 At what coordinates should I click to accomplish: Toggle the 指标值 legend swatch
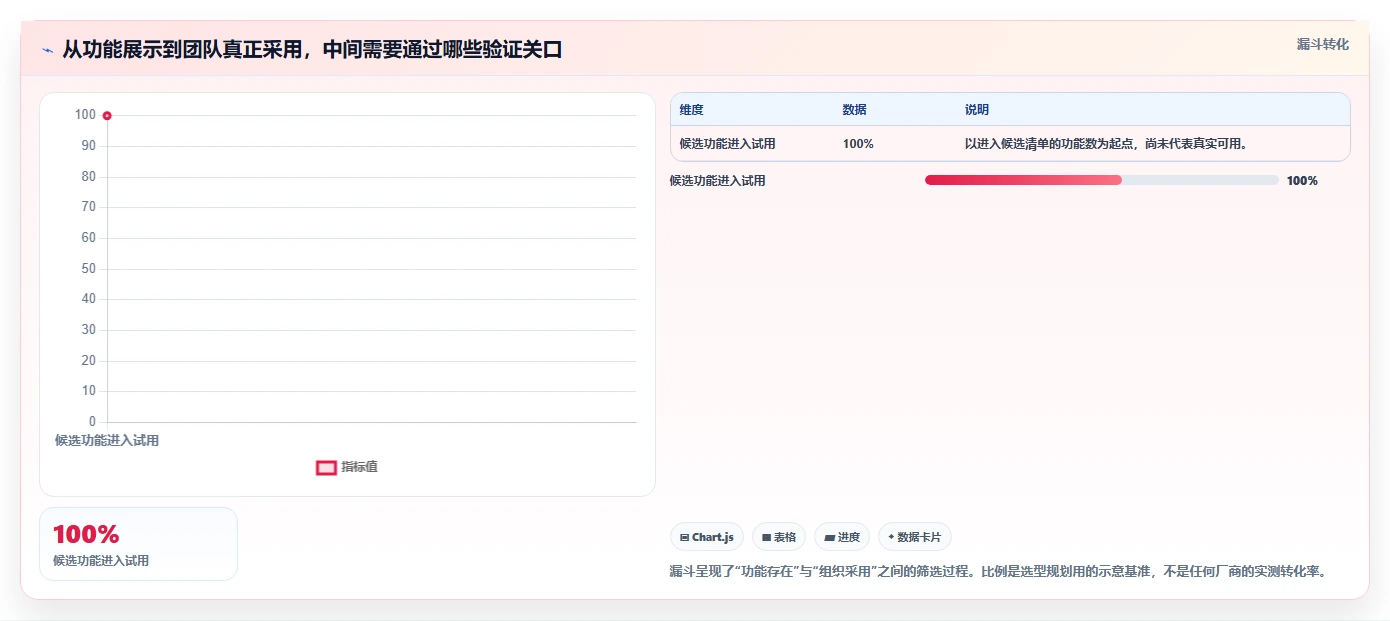coord(326,467)
